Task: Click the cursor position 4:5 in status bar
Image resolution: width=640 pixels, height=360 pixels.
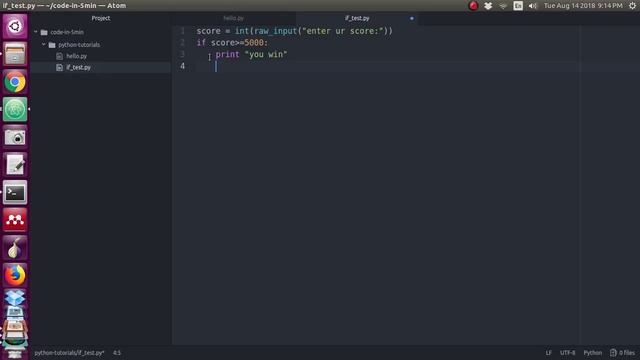Action: click(x=117, y=353)
